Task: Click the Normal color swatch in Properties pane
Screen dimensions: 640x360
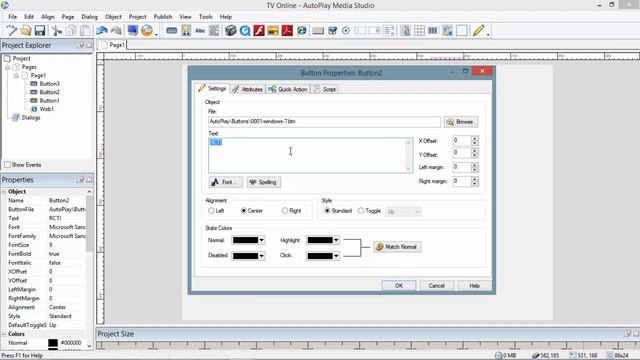Action: coord(53,343)
